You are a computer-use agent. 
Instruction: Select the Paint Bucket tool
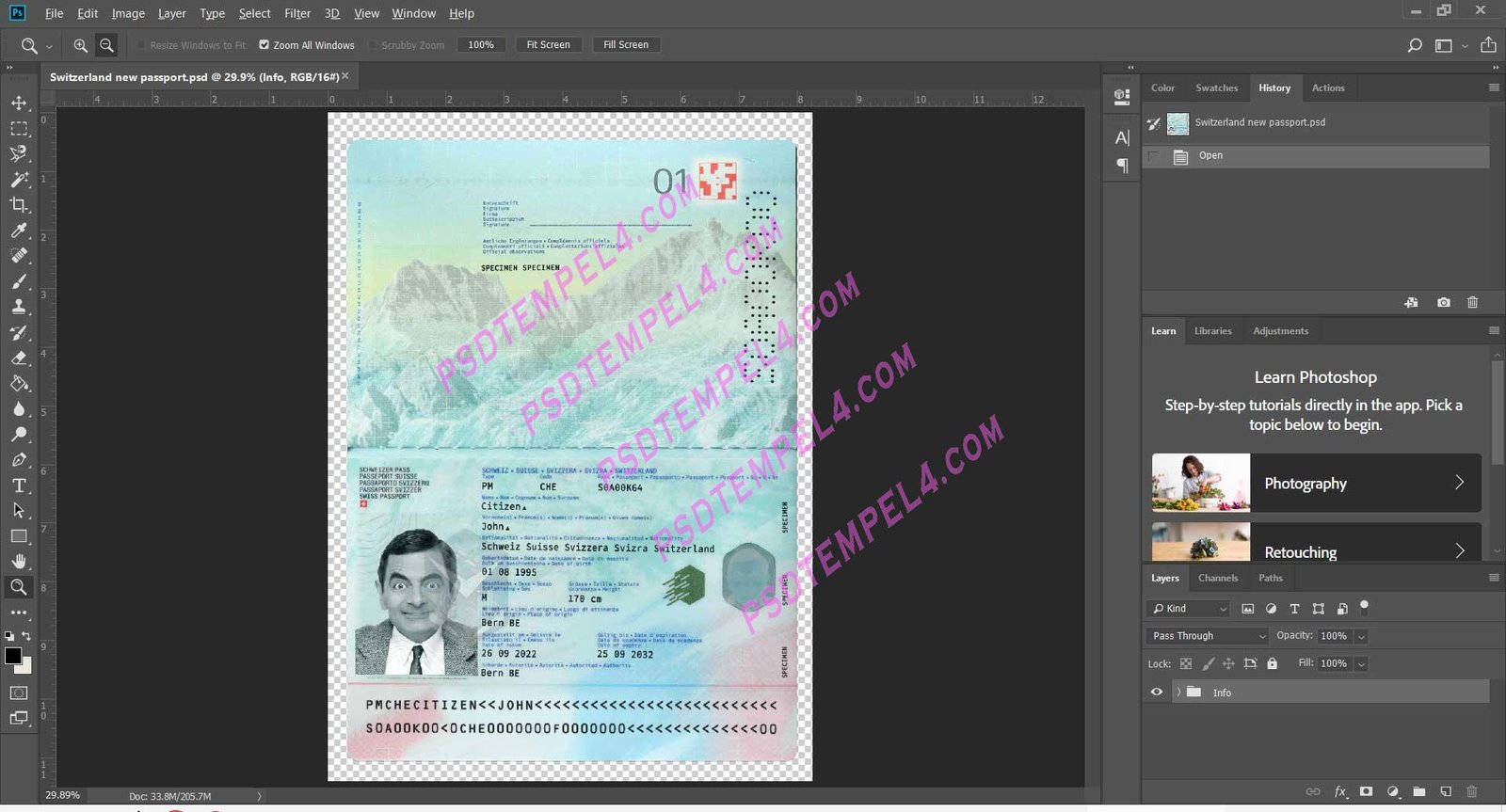(x=19, y=383)
